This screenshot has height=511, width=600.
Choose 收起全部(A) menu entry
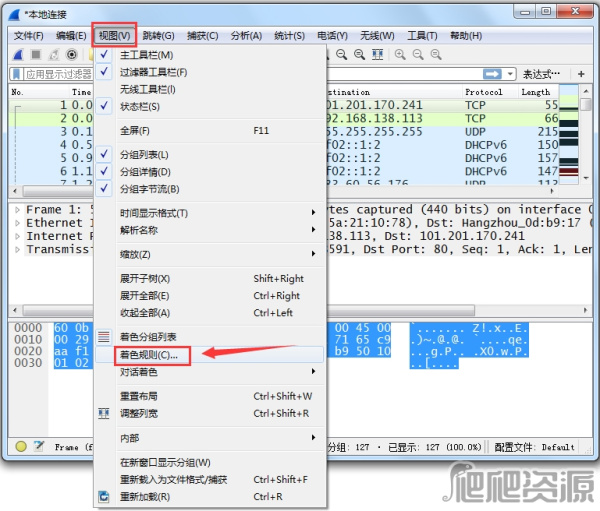210,313
